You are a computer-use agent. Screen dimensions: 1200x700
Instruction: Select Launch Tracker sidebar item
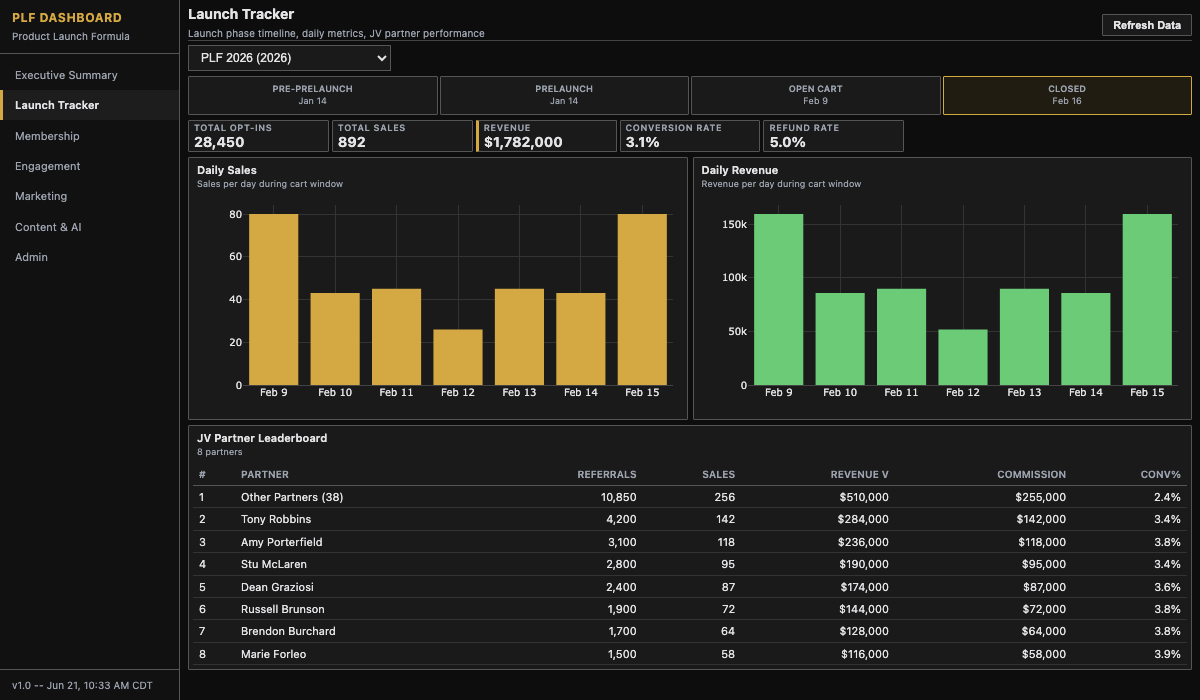coord(90,105)
